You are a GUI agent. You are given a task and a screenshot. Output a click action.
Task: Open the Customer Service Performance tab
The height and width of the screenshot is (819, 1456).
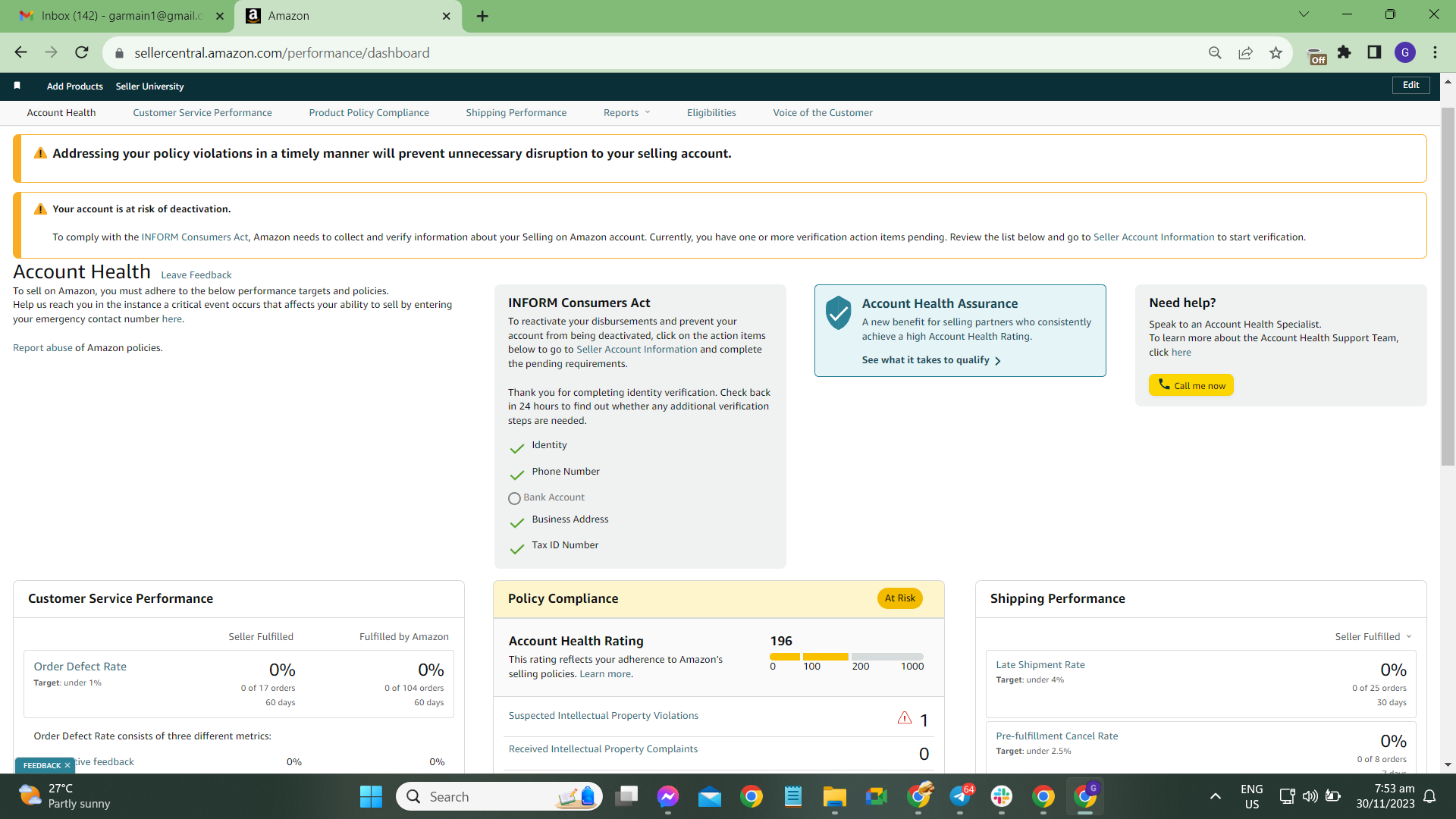click(x=202, y=113)
